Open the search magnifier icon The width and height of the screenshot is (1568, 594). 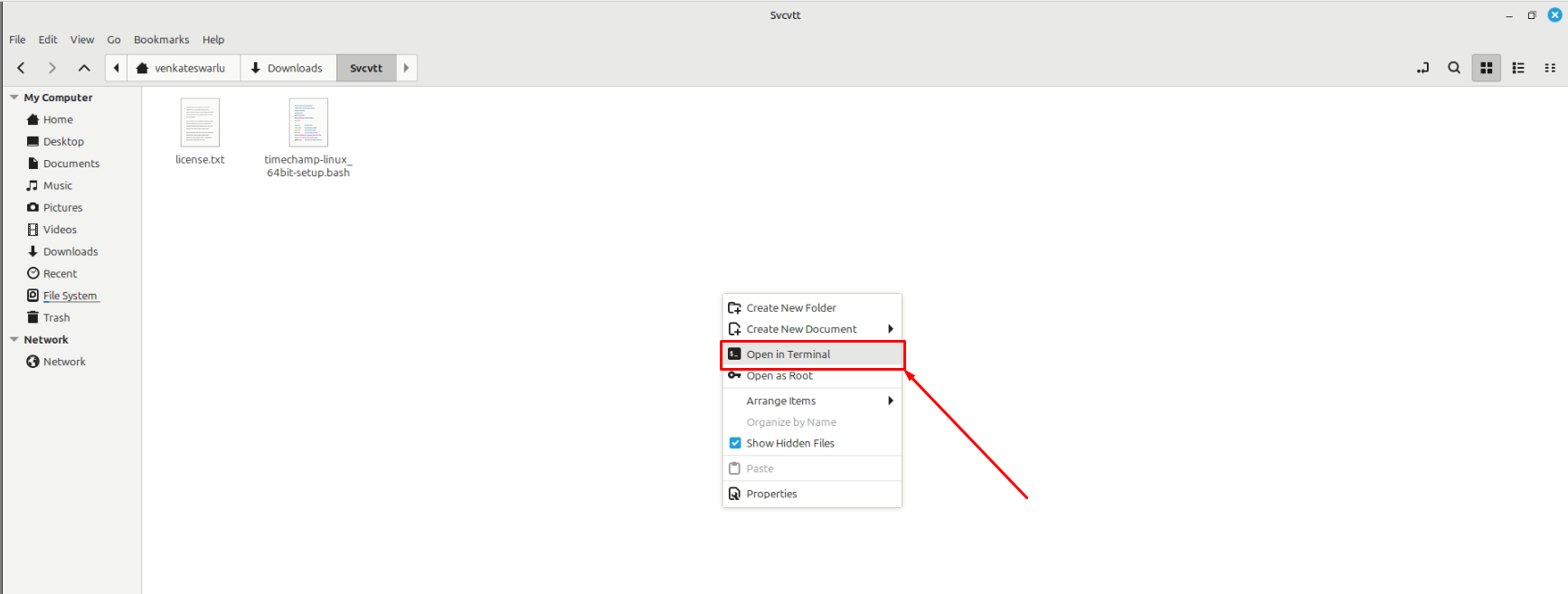(1454, 68)
